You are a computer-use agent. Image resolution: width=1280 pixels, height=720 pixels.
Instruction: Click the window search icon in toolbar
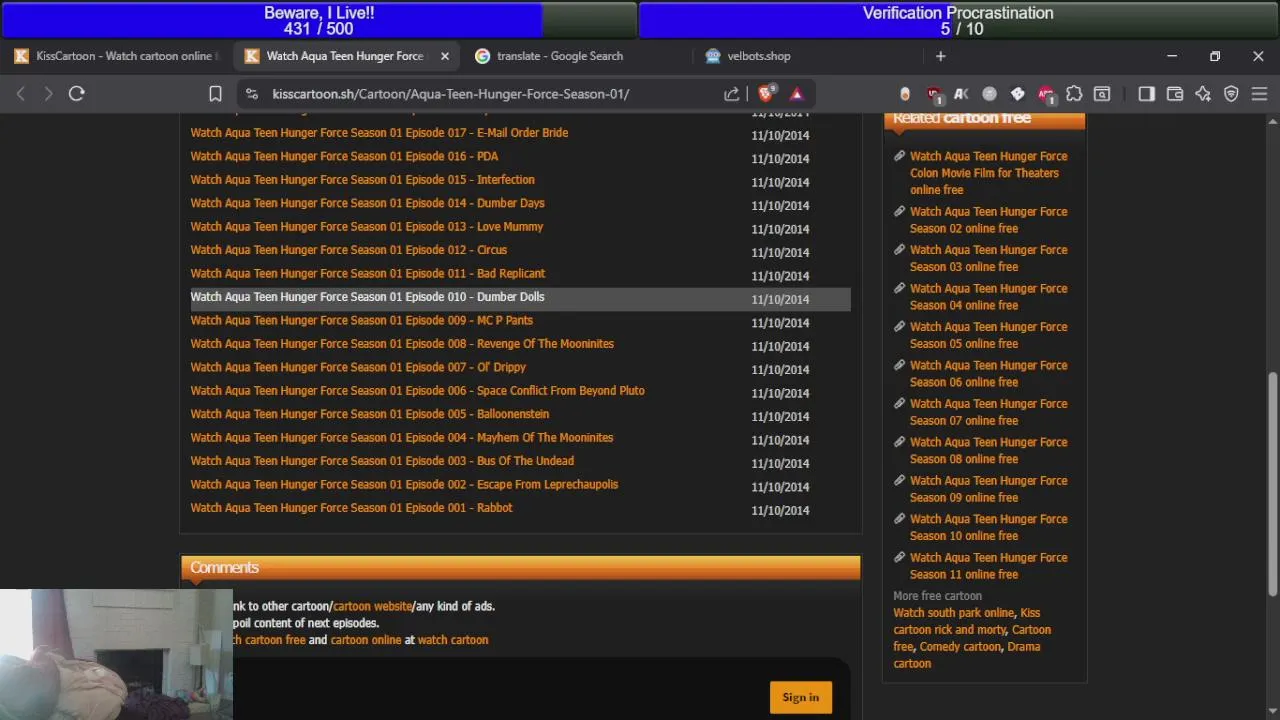coord(1102,94)
